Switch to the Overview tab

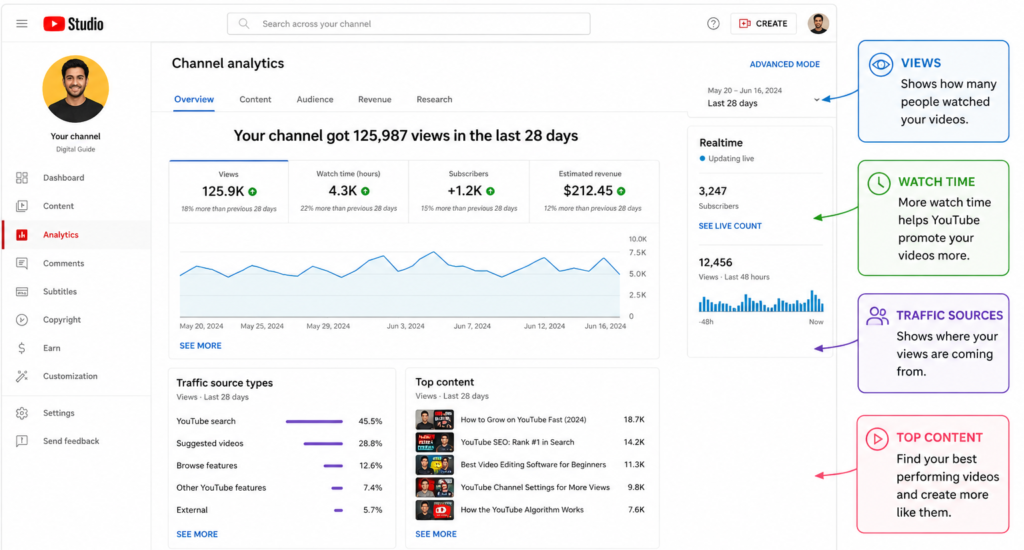click(x=193, y=99)
